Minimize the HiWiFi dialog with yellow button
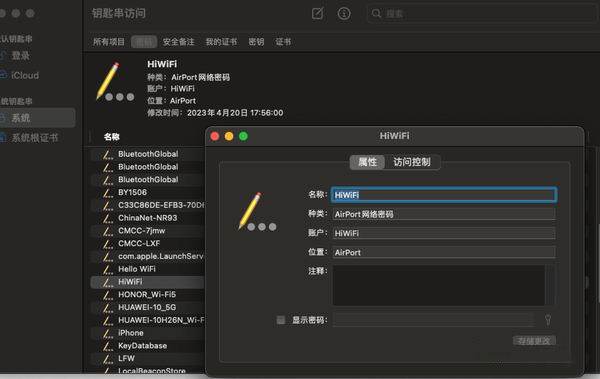The width and height of the screenshot is (600, 379). pyautogui.click(x=229, y=136)
